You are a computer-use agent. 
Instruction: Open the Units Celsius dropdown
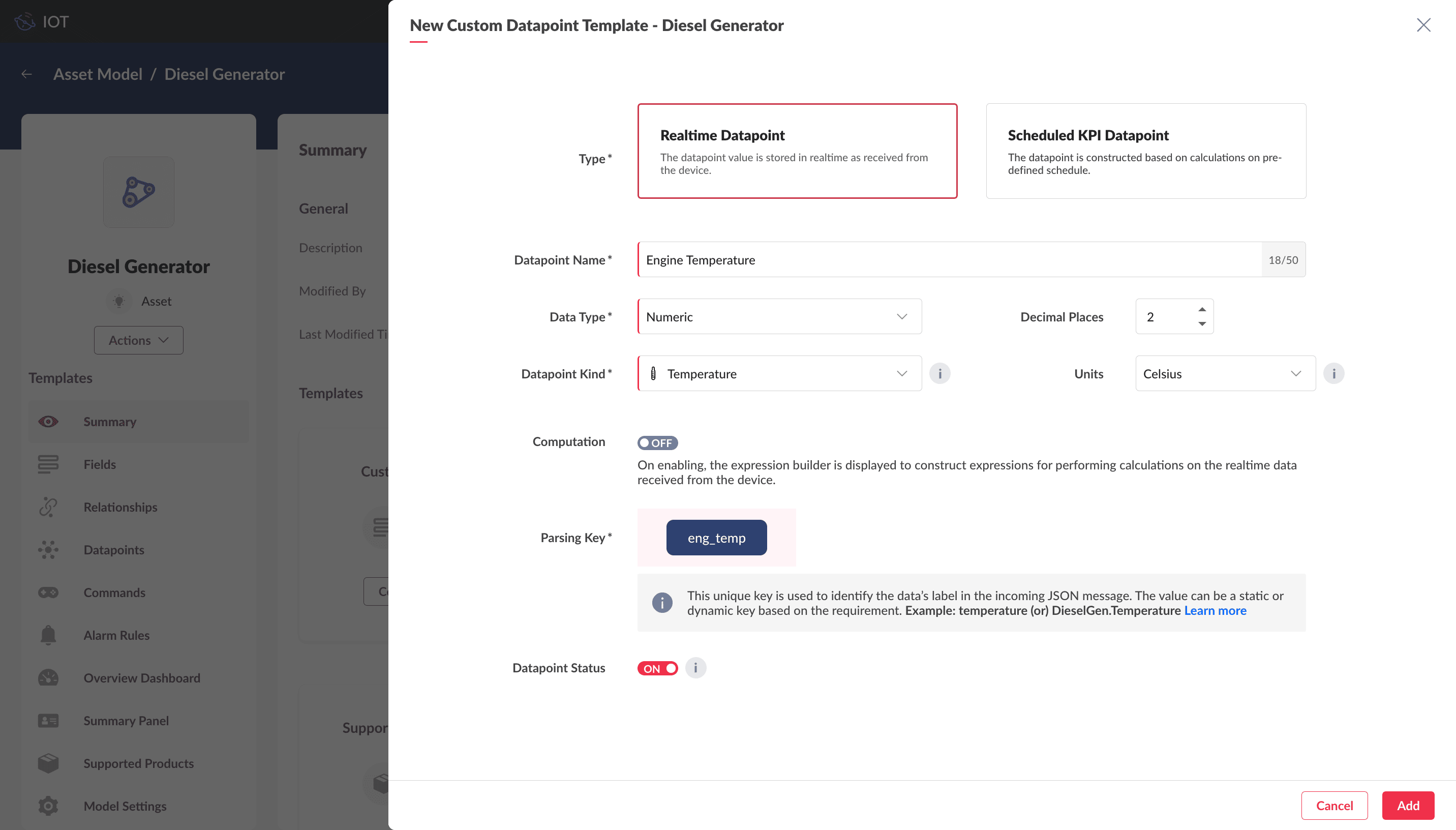1225,373
